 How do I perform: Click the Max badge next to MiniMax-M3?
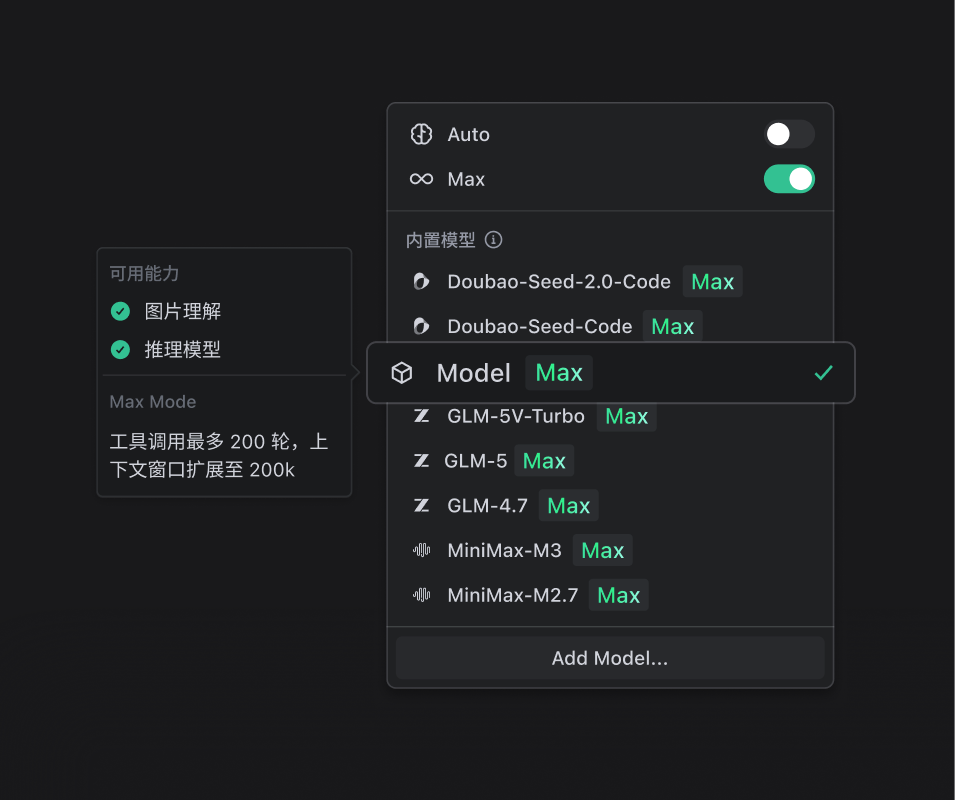603,550
